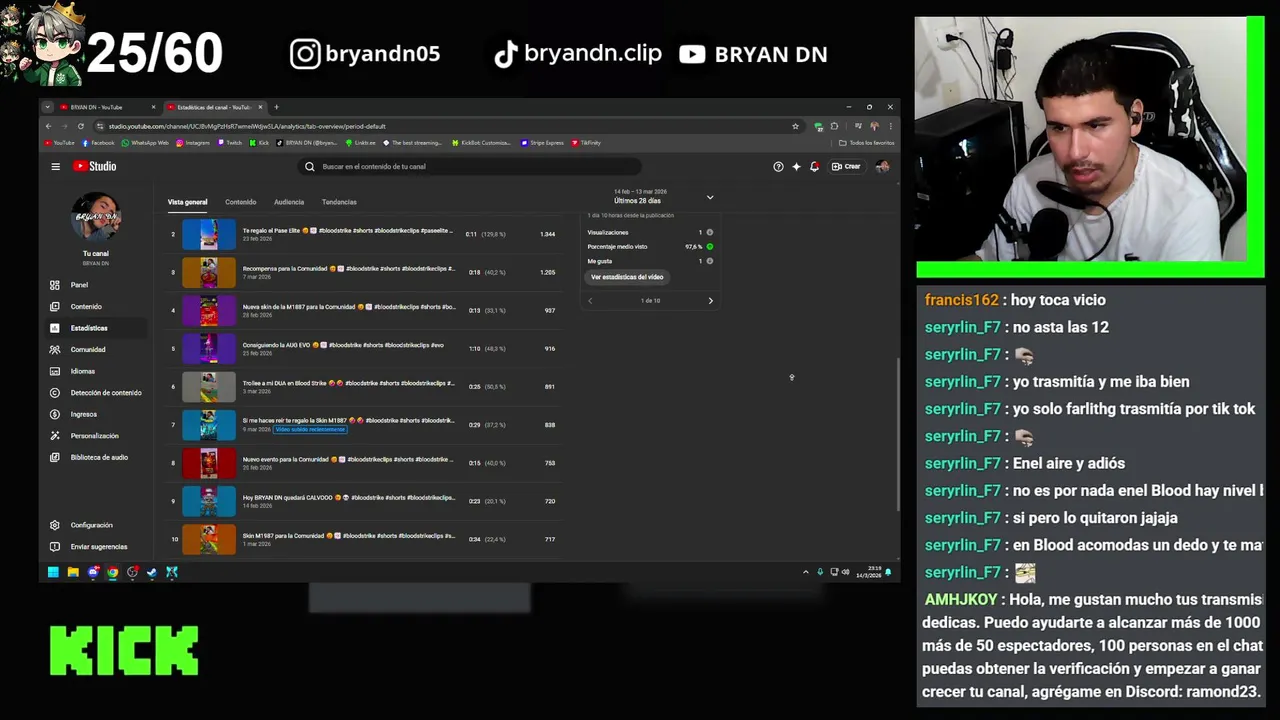The image size is (1280, 720).
Task: Click the YouTube Studio logo
Action: coord(95,166)
